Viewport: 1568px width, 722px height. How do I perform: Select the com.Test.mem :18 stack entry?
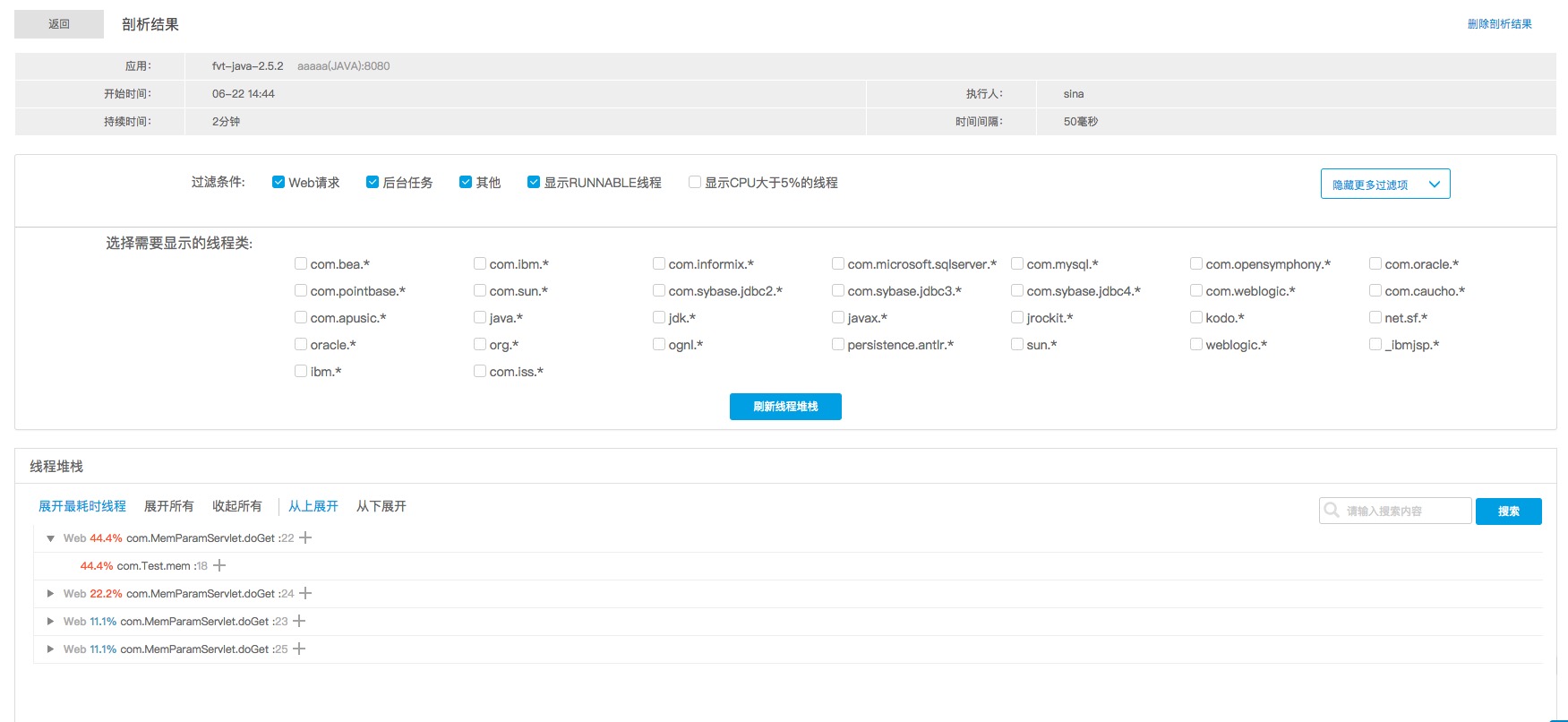(162, 566)
